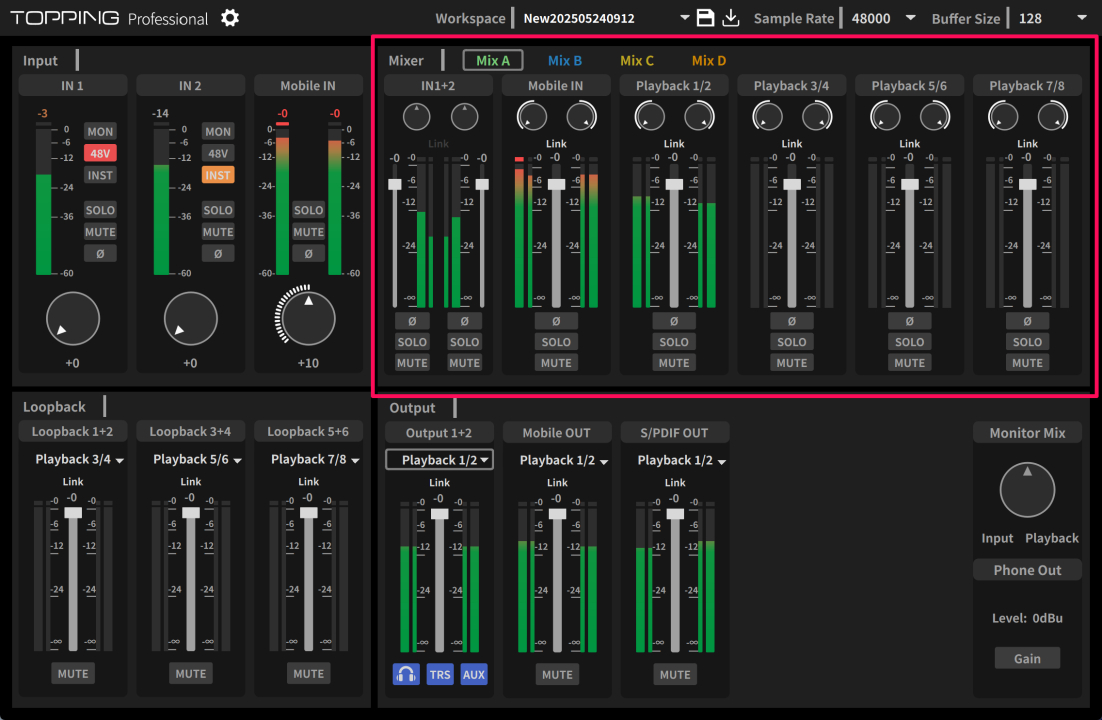Mute the S/PDIF OUT channel

675,674
